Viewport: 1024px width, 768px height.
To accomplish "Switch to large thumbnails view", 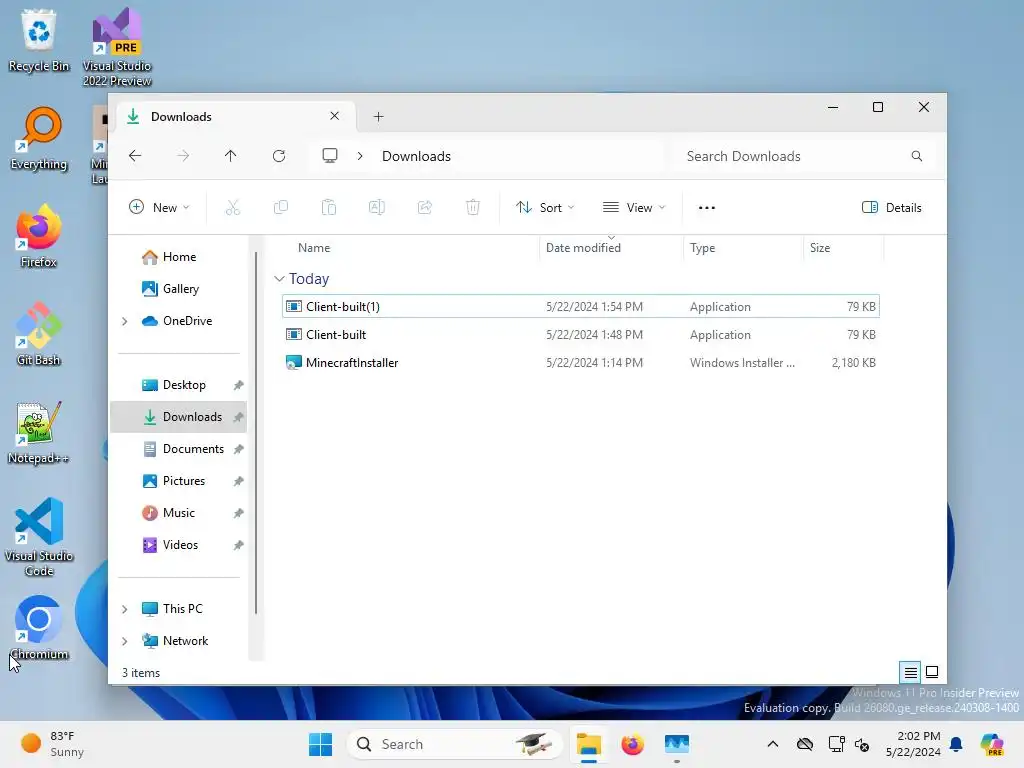I will pos(932,672).
